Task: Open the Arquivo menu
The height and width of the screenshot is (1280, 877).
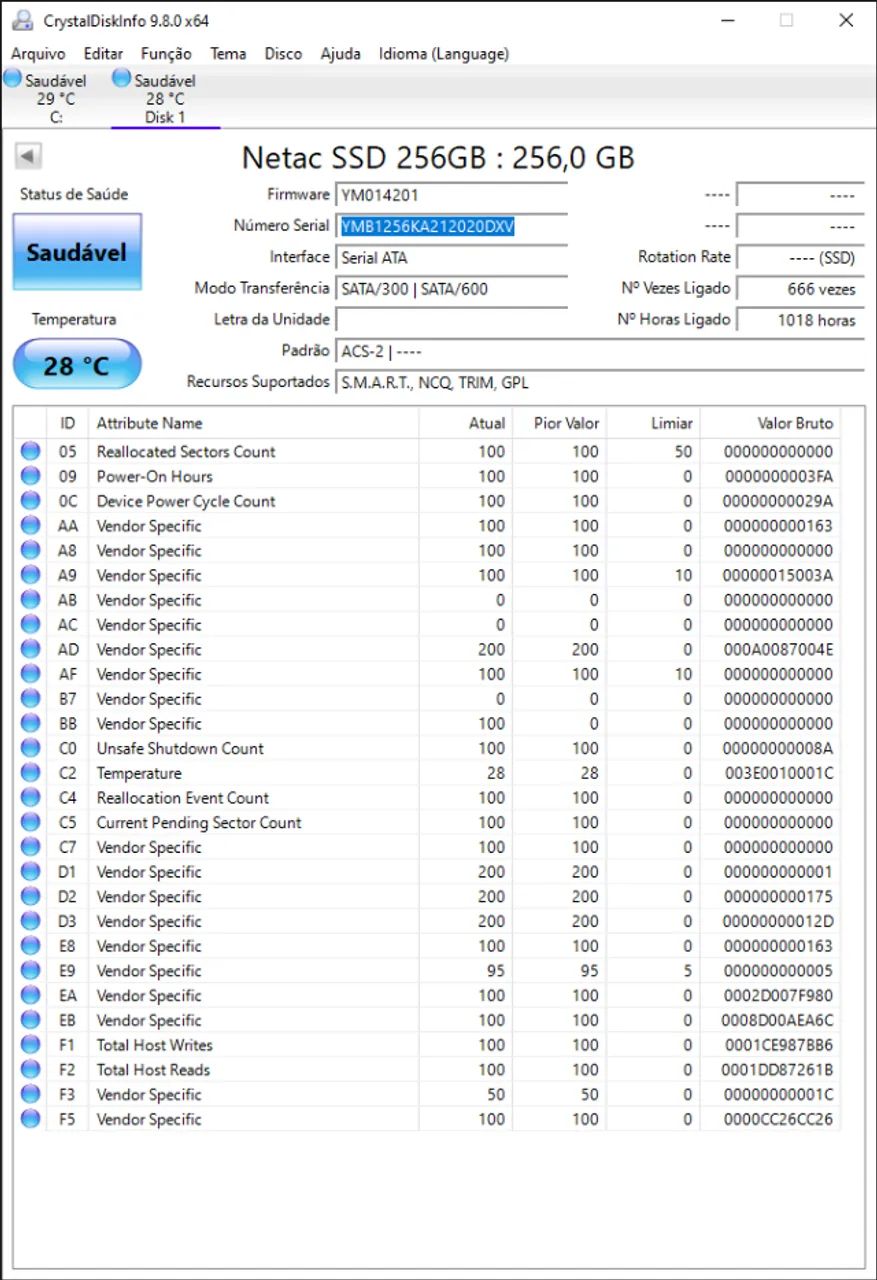Action: pyautogui.click(x=38, y=54)
